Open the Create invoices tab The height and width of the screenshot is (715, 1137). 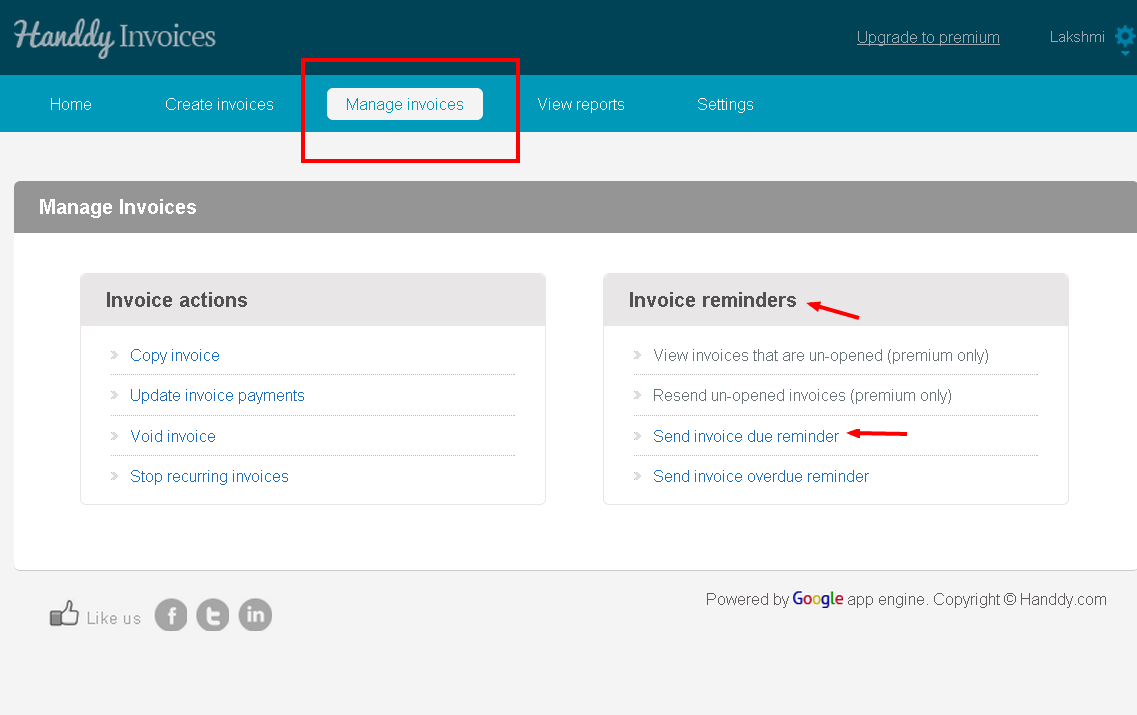(x=219, y=104)
